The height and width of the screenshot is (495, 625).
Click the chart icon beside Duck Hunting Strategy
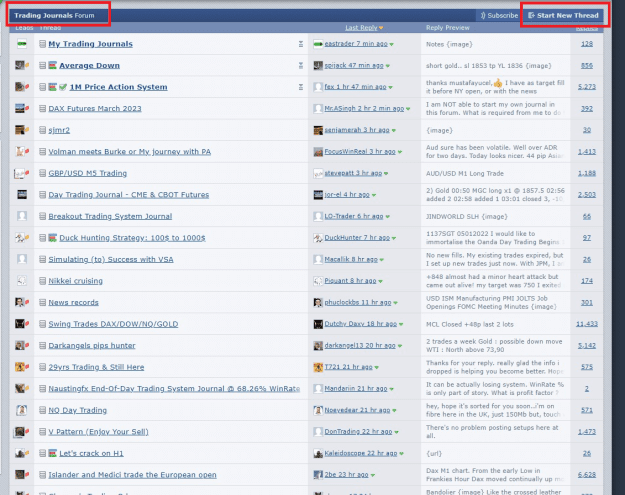pyautogui.click(x=53, y=238)
